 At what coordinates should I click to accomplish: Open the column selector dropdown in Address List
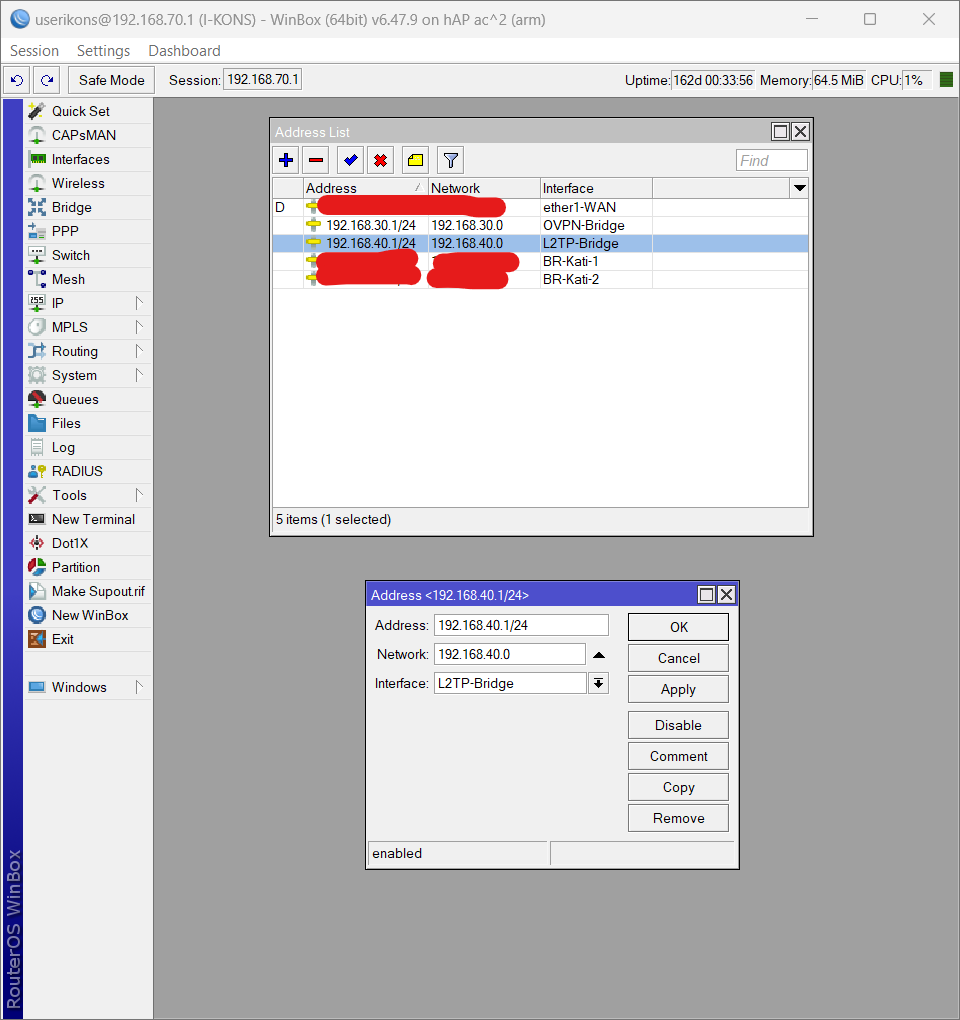coord(799,188)
